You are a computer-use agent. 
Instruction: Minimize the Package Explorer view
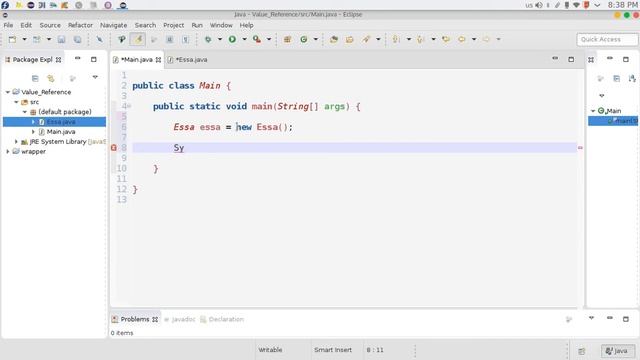click(78, 59)
